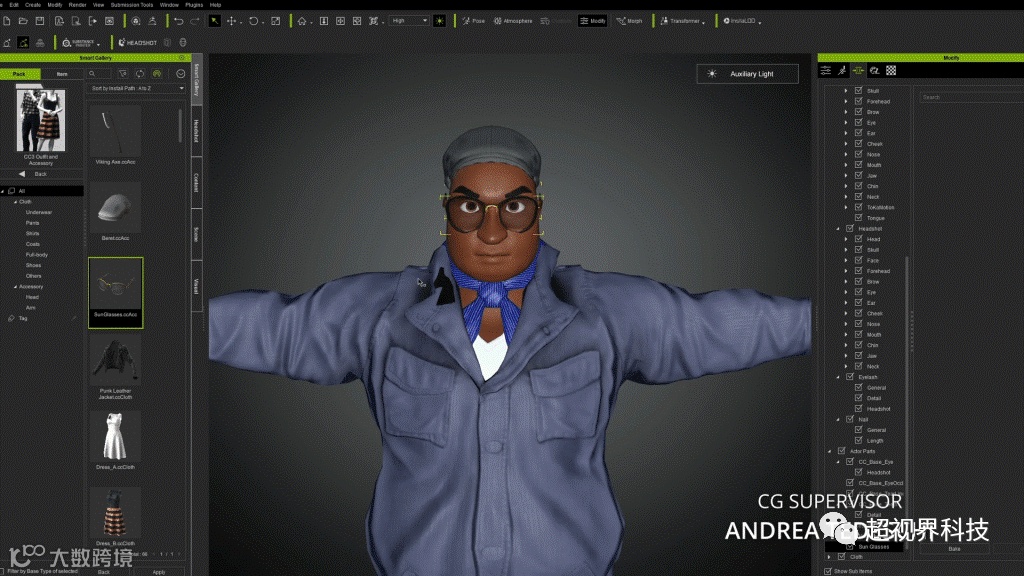The height and width of the screenshot is (576, 1024).
Task: Activate the Move tool
Action: pos(231,21)
